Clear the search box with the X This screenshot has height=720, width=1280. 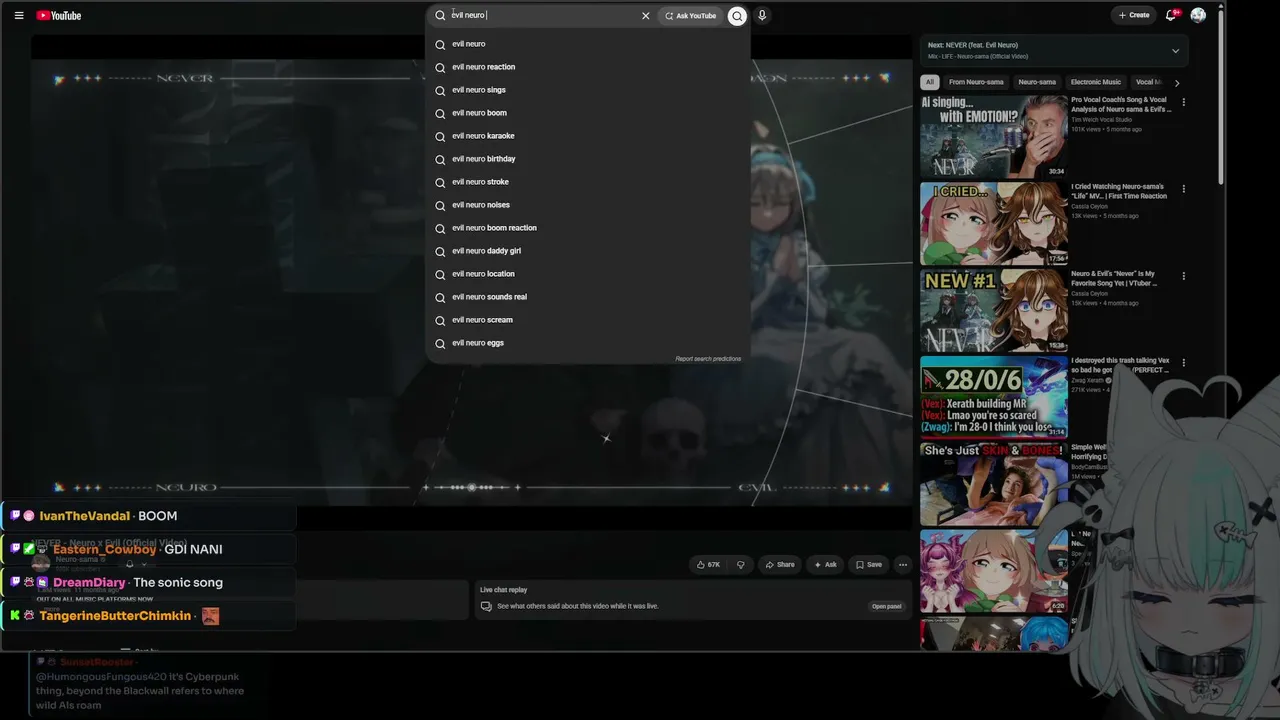(645, 15)
